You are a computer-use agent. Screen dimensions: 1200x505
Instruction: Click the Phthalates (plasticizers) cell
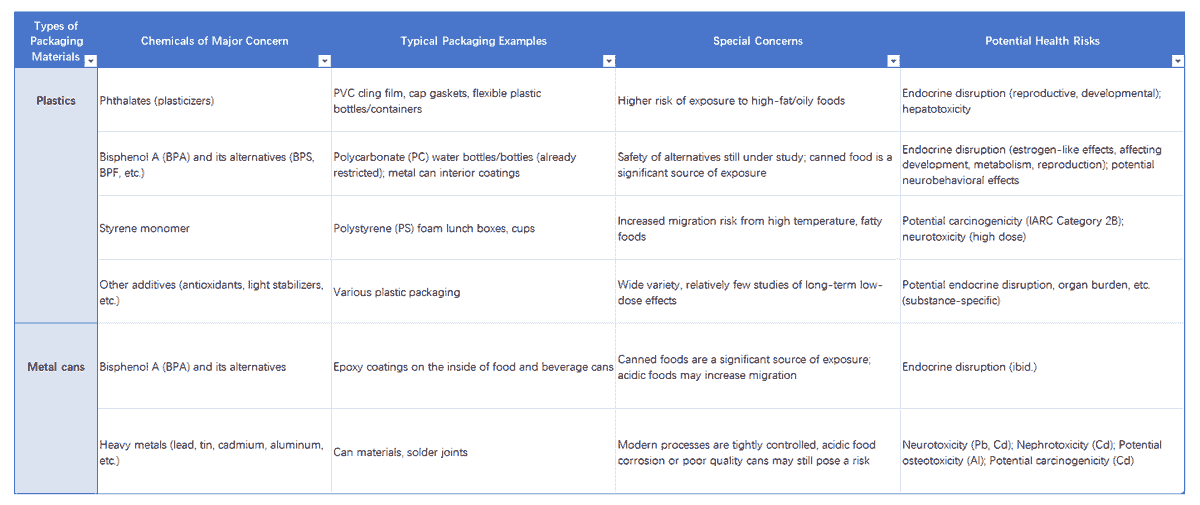point(214,100)
